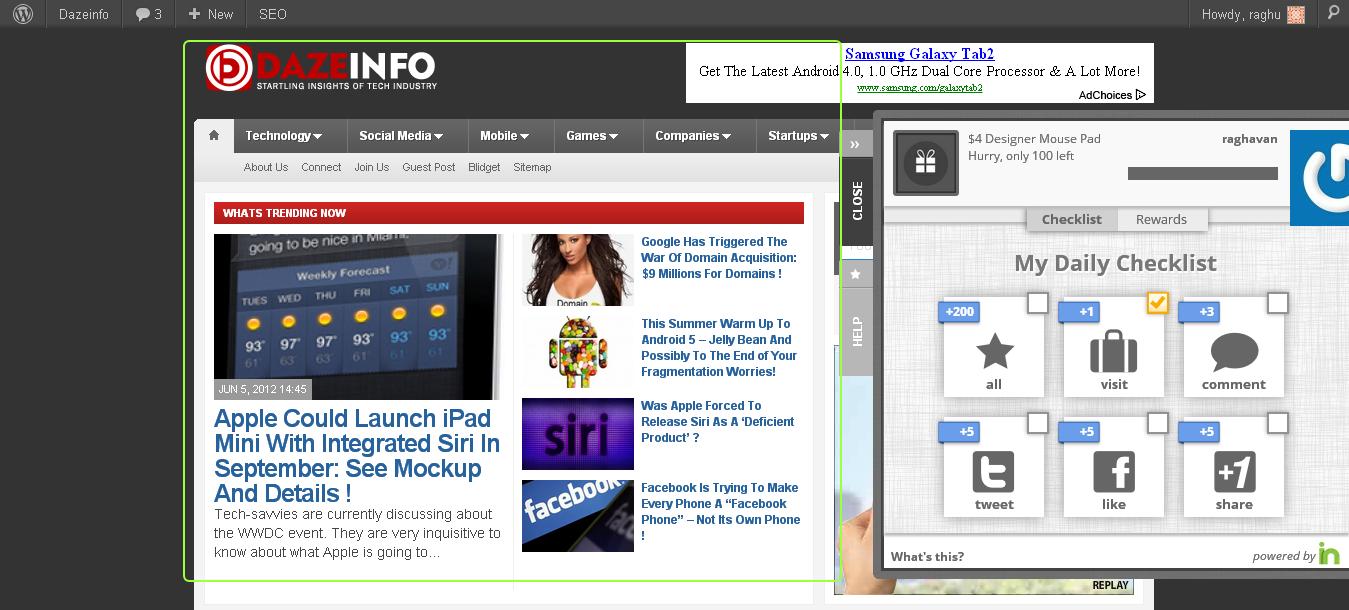The height and width of the screenshot is (610, 1349).
Task: Open the Sitemap link
Action: click(x=532, y=167)
